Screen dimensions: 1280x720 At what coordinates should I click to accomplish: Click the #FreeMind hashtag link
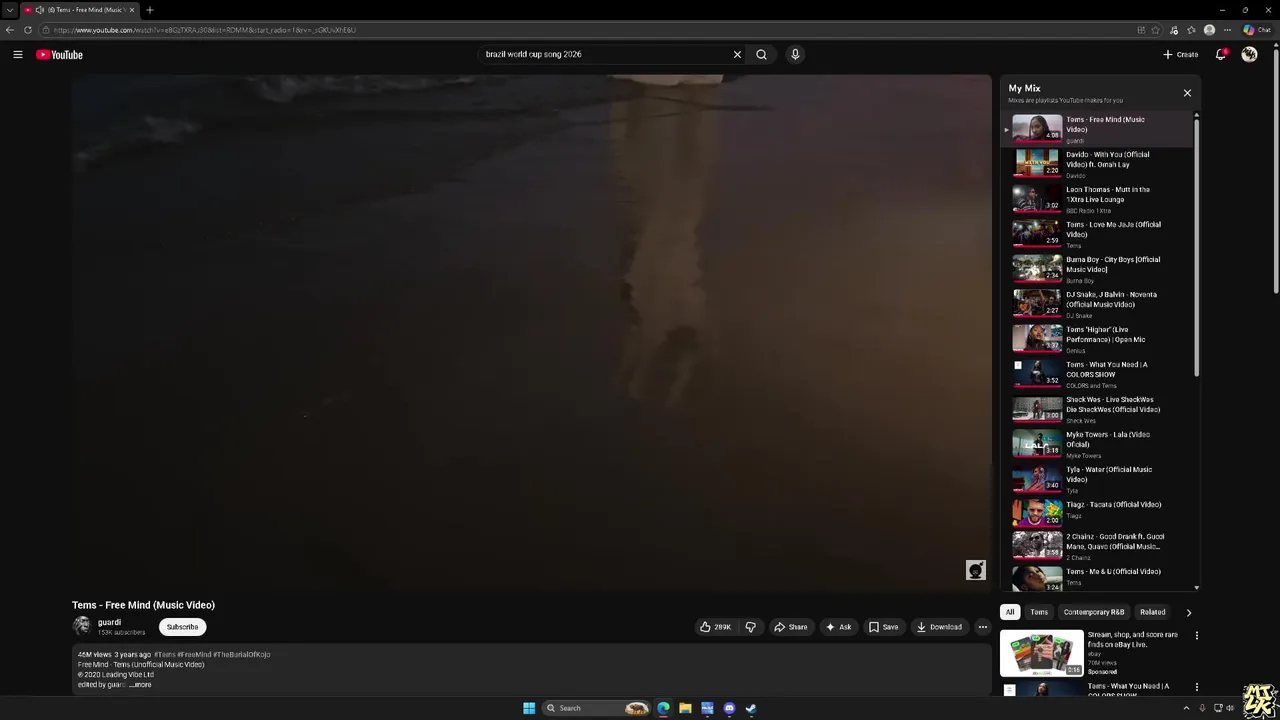coord(194,654)
